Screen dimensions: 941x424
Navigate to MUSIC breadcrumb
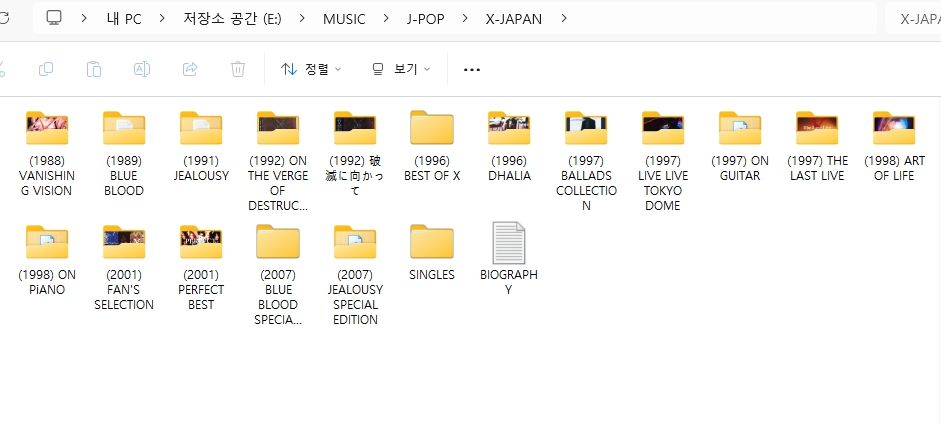coord(344,19)
